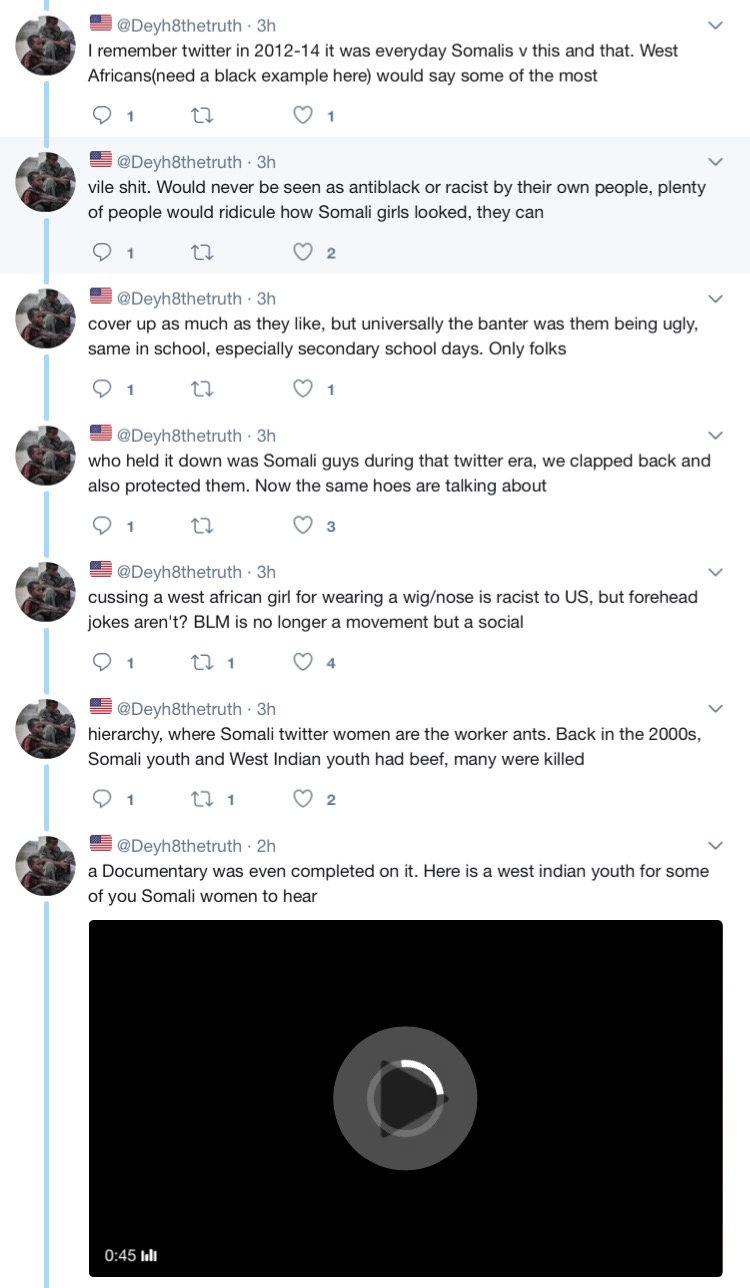Expand the chevron menu on the Documentary tweet
This screenshot has height=1288, width=750.
(716, 845)
